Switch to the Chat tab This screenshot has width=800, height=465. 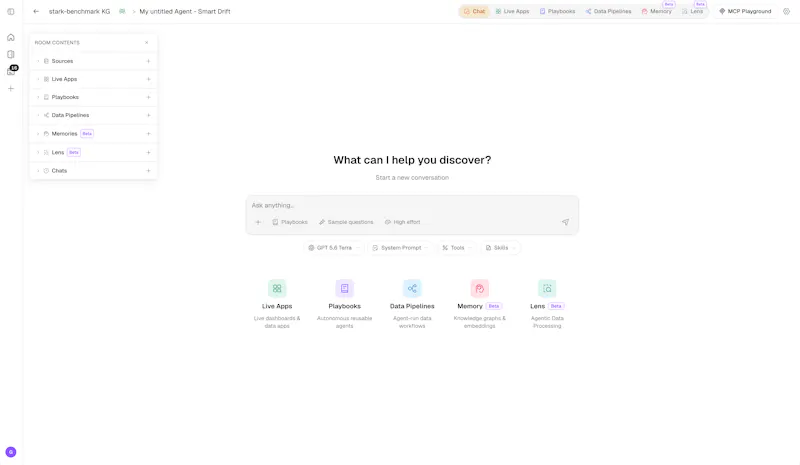[x=474, y=11]
